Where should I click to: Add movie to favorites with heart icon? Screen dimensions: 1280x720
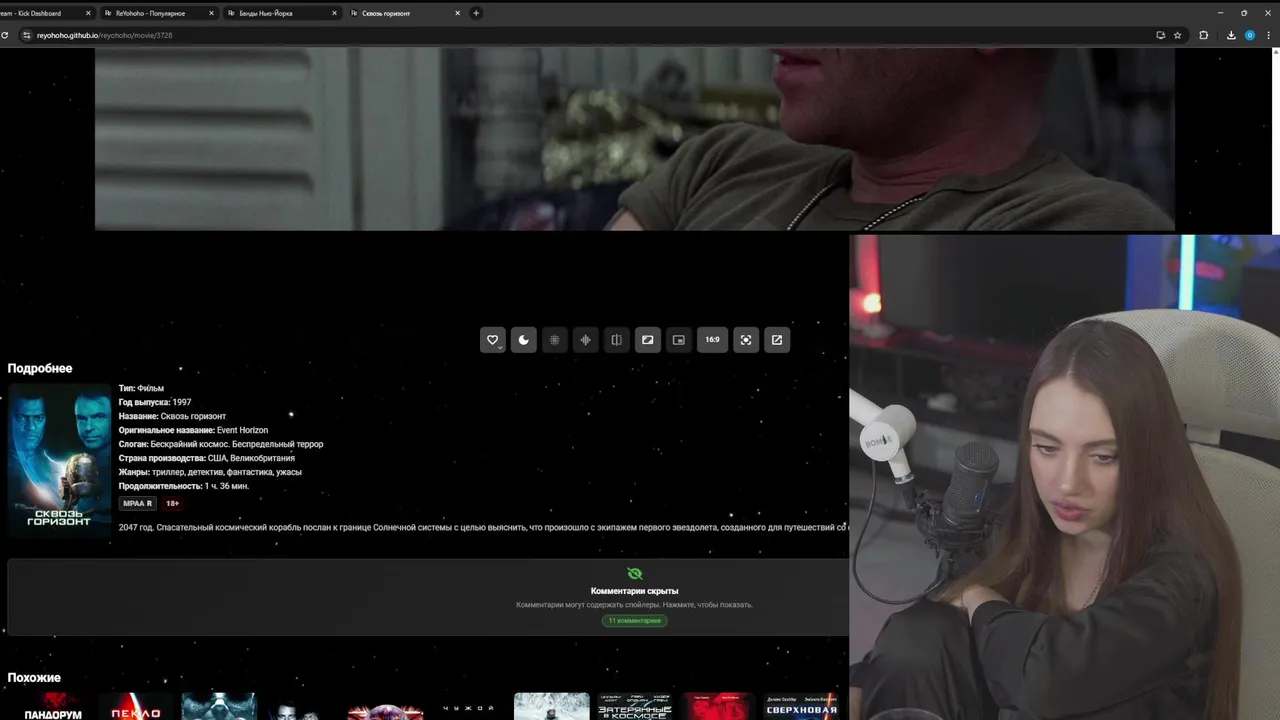(x=492, y=340)
